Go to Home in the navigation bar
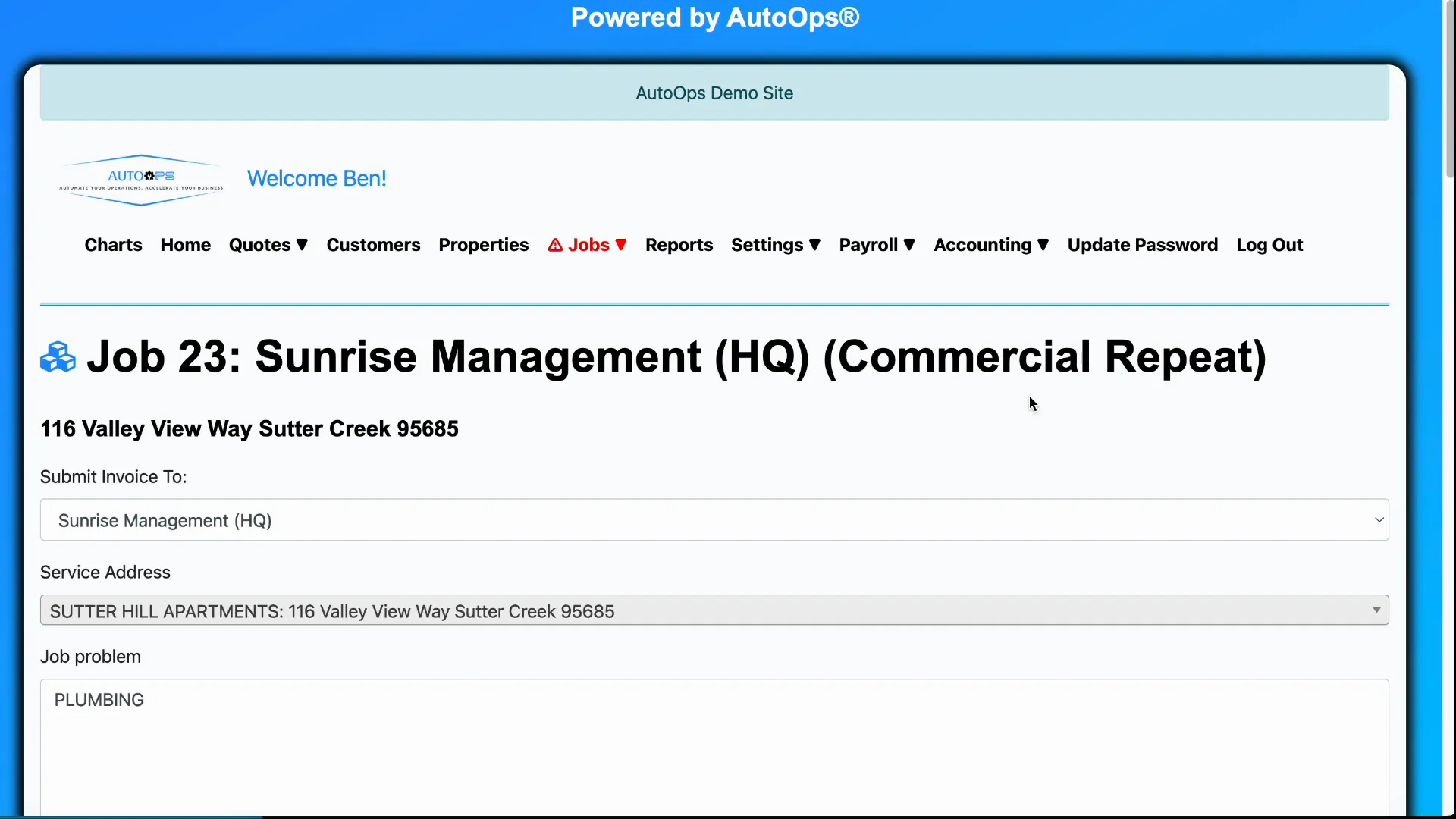The image size is (1456, 819). [185, 244]
